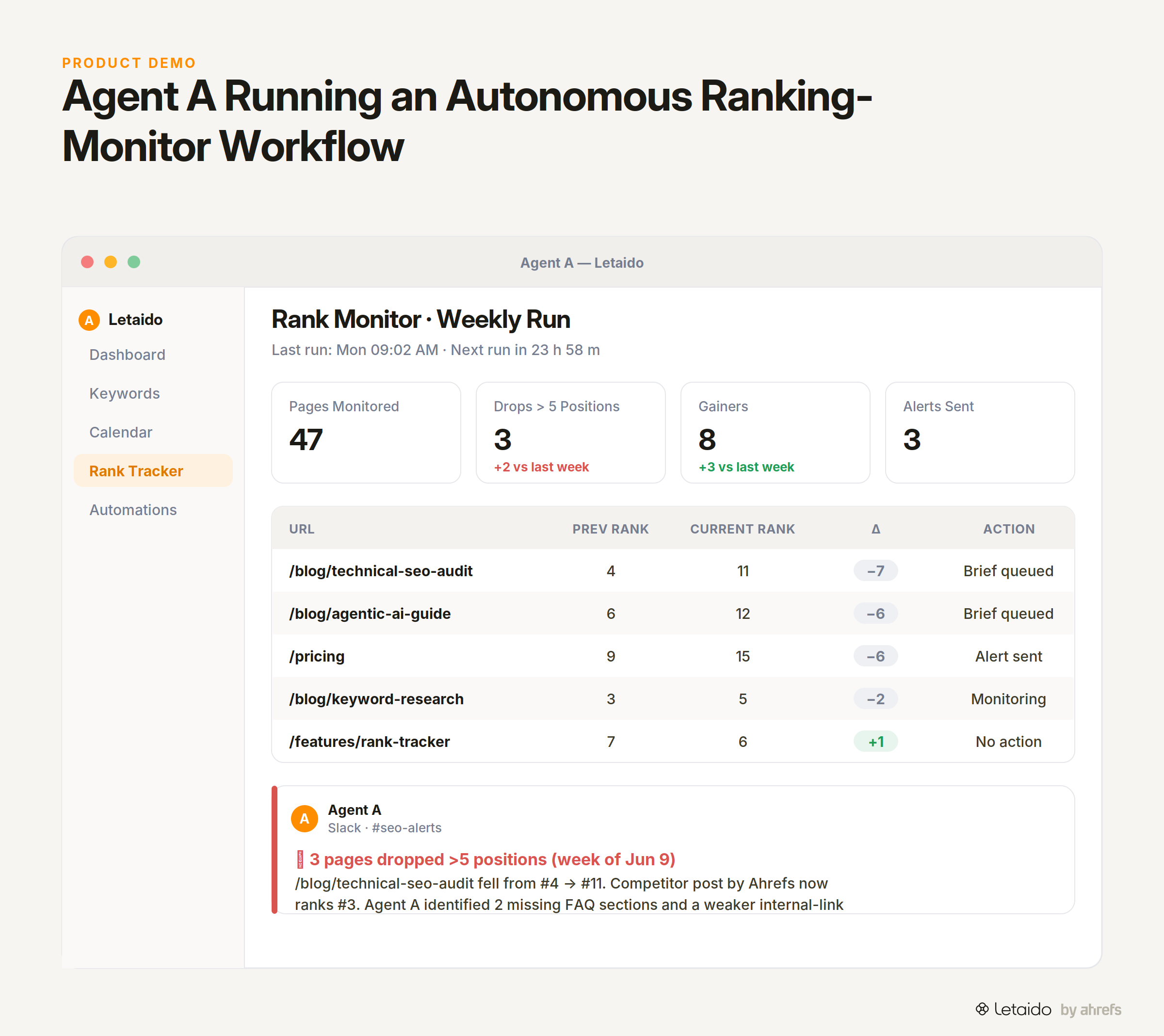Click current rank 12 in agentic-ai-guide row
Image resolution: width=1164 pixels, height=1036 pixels.
point(743,614)
